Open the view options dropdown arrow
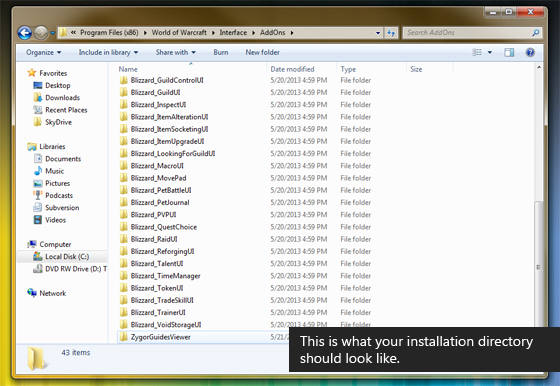Image resolution: width=560 pixels, height=386 pixels. coord(490,52)
